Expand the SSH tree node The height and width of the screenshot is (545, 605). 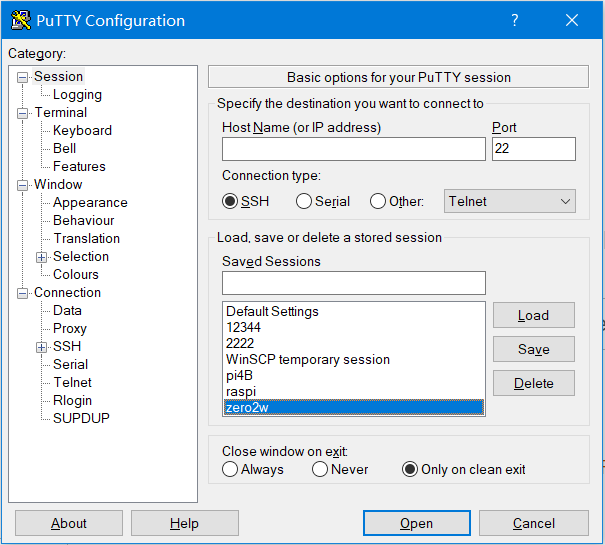coord(41,347)
